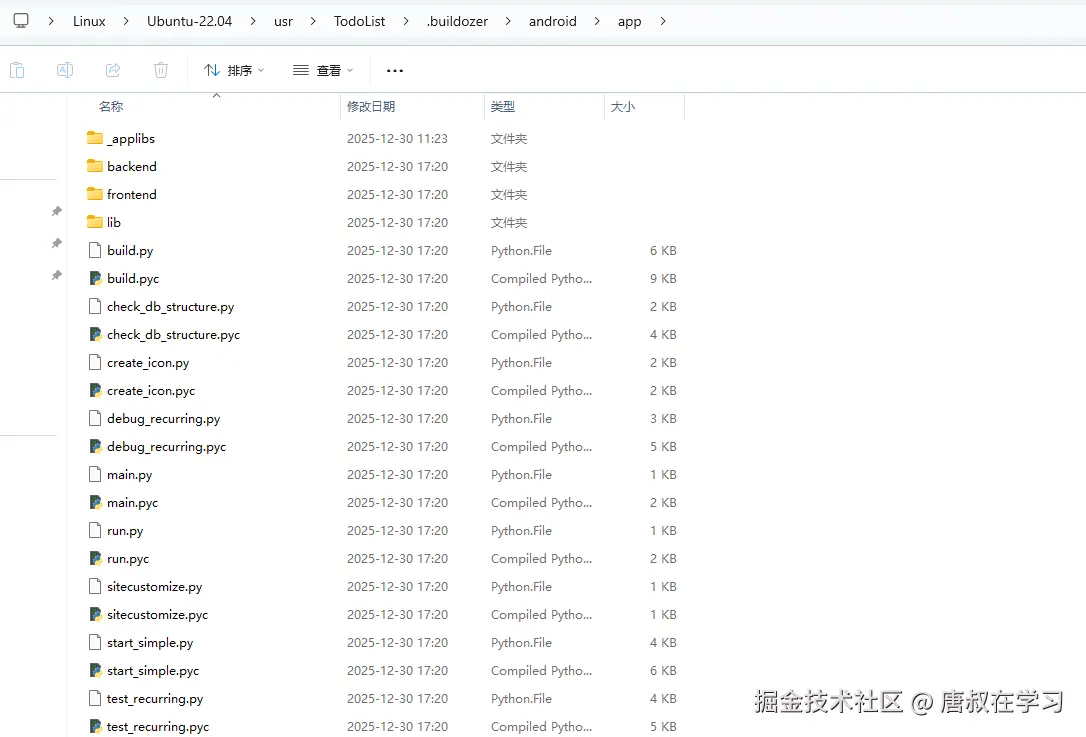Expand the chevron after android in path
The width and height of the screenshot is (1086, 737).
tap(597, 21)
